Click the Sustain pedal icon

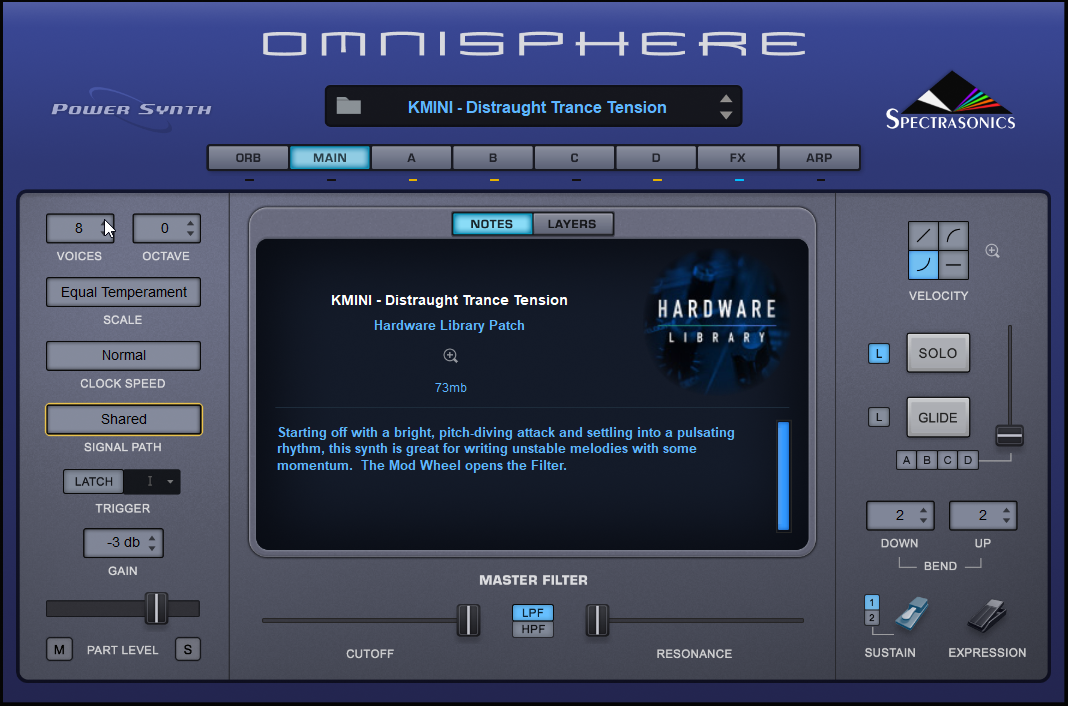[912, 613]
